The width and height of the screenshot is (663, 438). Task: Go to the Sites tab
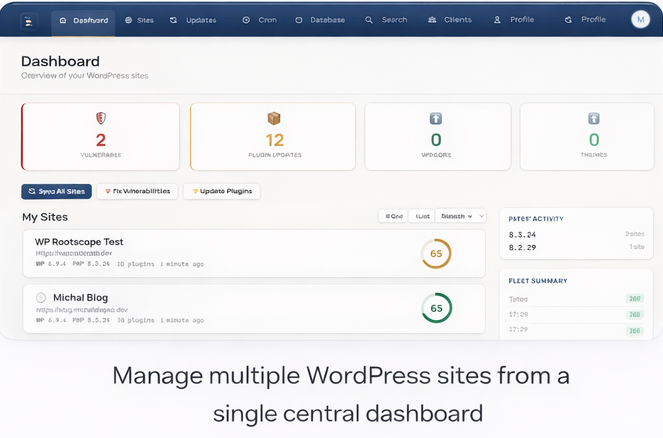coord(140,20)
